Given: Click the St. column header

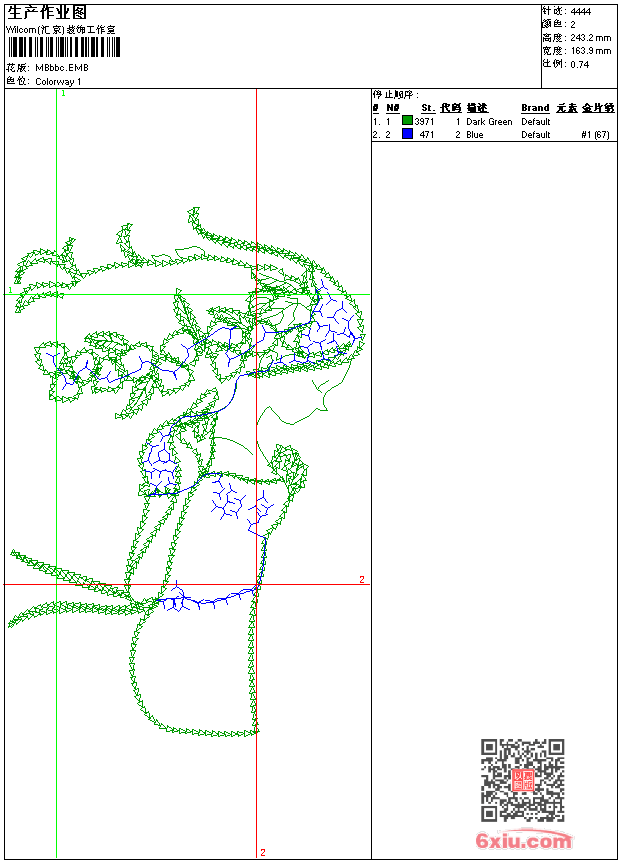Looking at the screenshot, I should (x=427, y=108).
